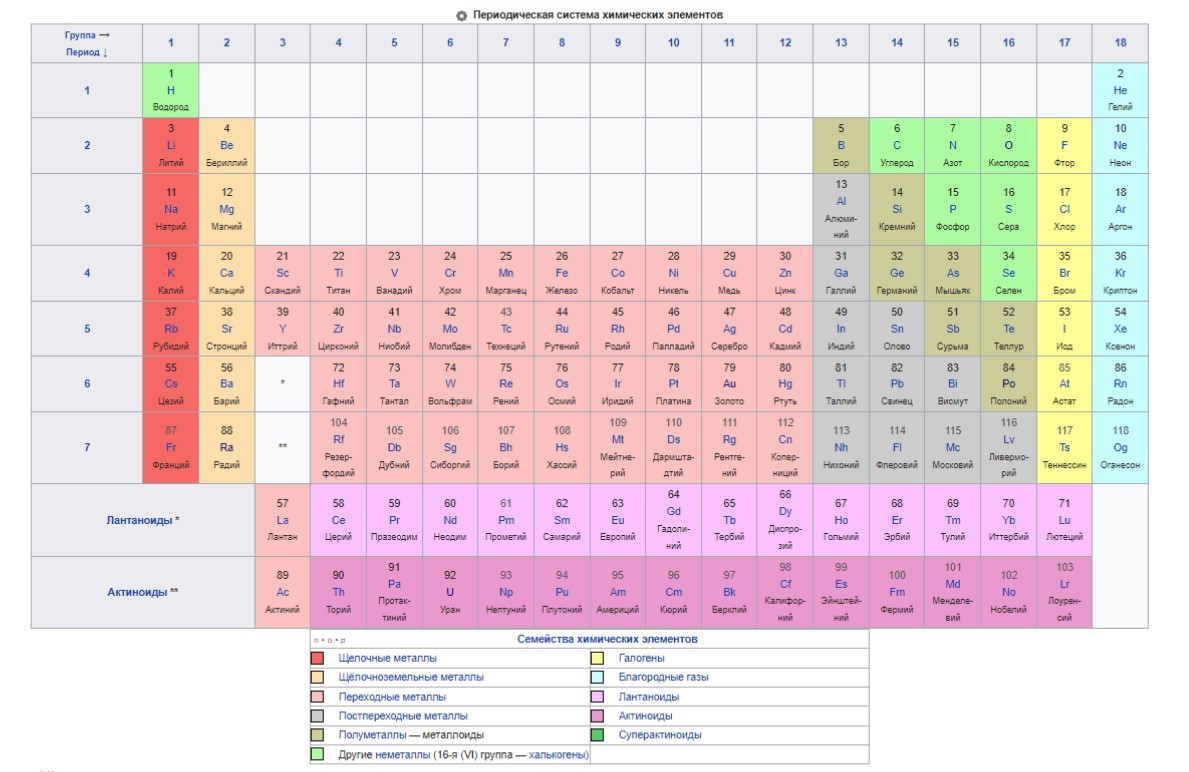Click the gear icon beside the table title
This screenshot has height=772, width=1189.
[461, 15]
